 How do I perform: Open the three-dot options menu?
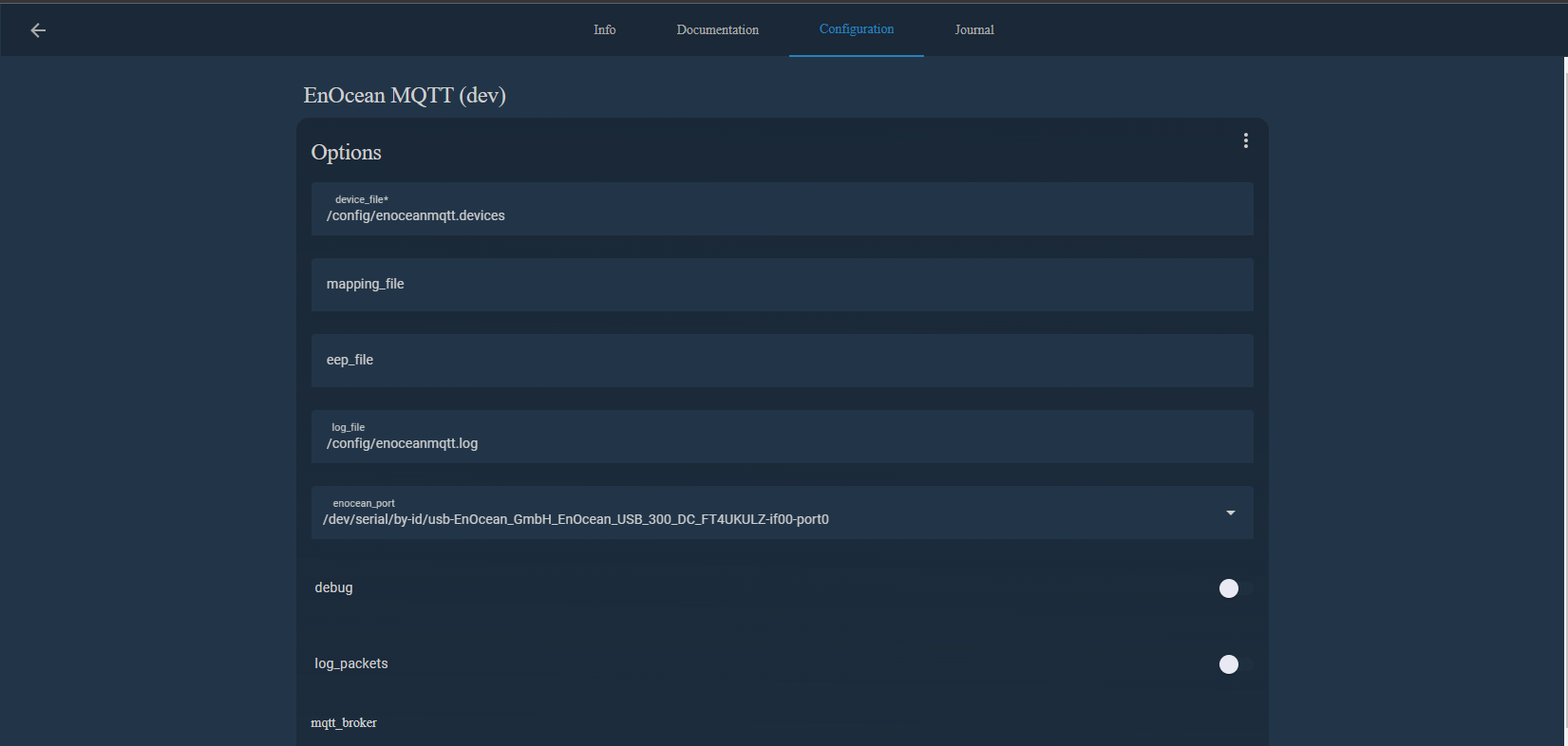pos(1245,140)
